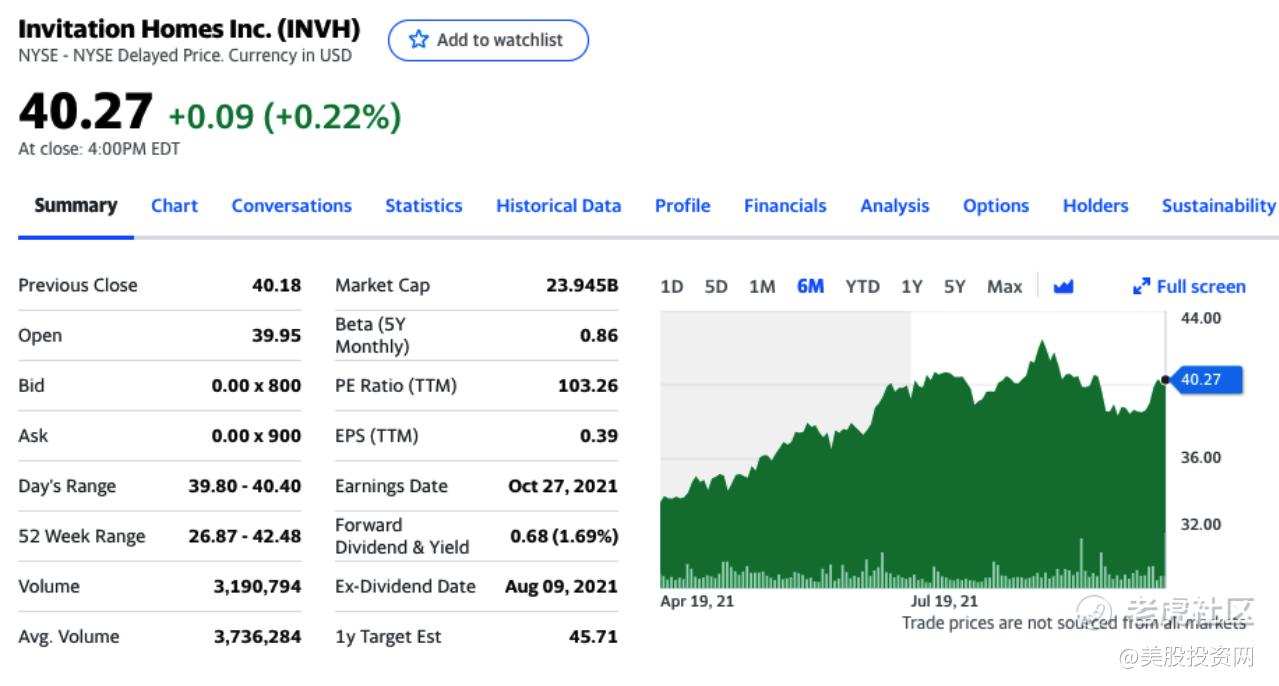
Task: Switch to the Analysis tab
Action: point(895,206)
